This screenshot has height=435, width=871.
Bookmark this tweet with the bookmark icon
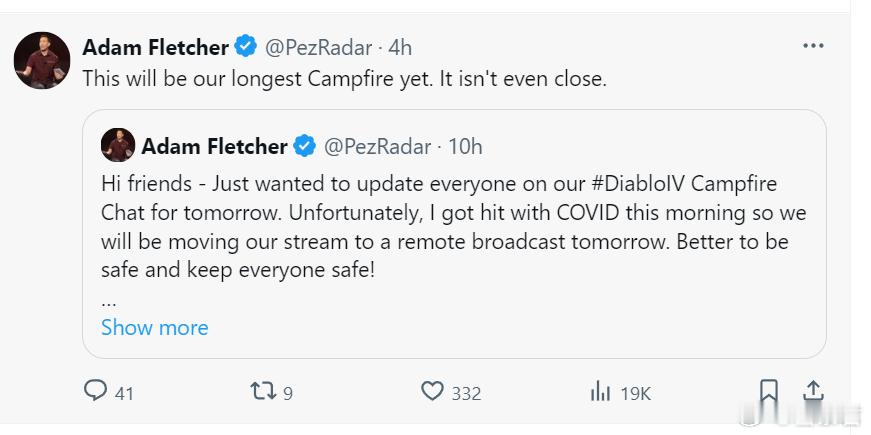(769, 391)
